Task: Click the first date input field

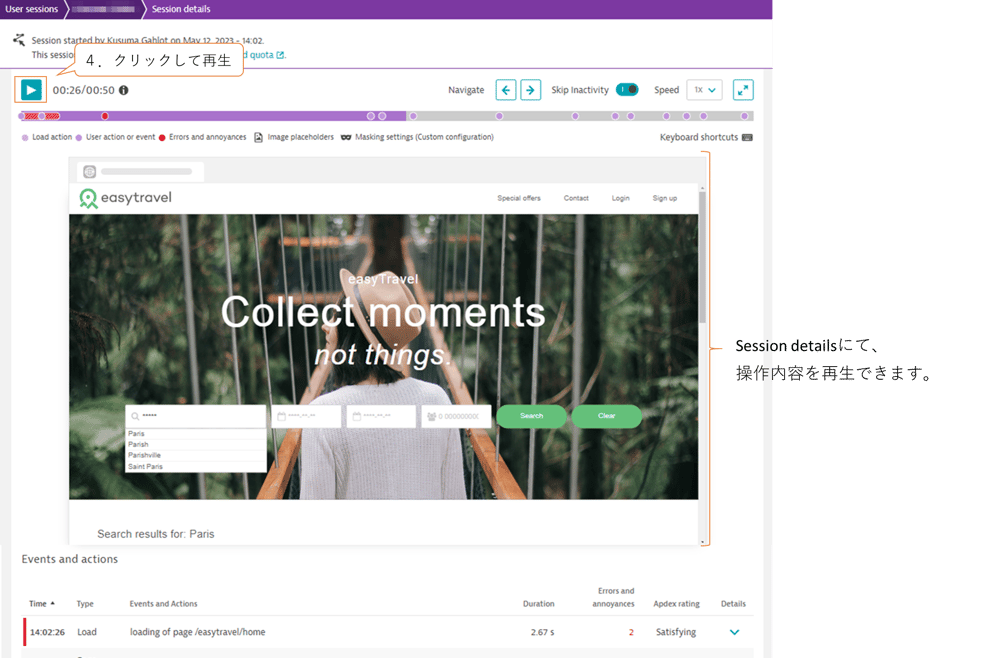Action: click(306, 416)
